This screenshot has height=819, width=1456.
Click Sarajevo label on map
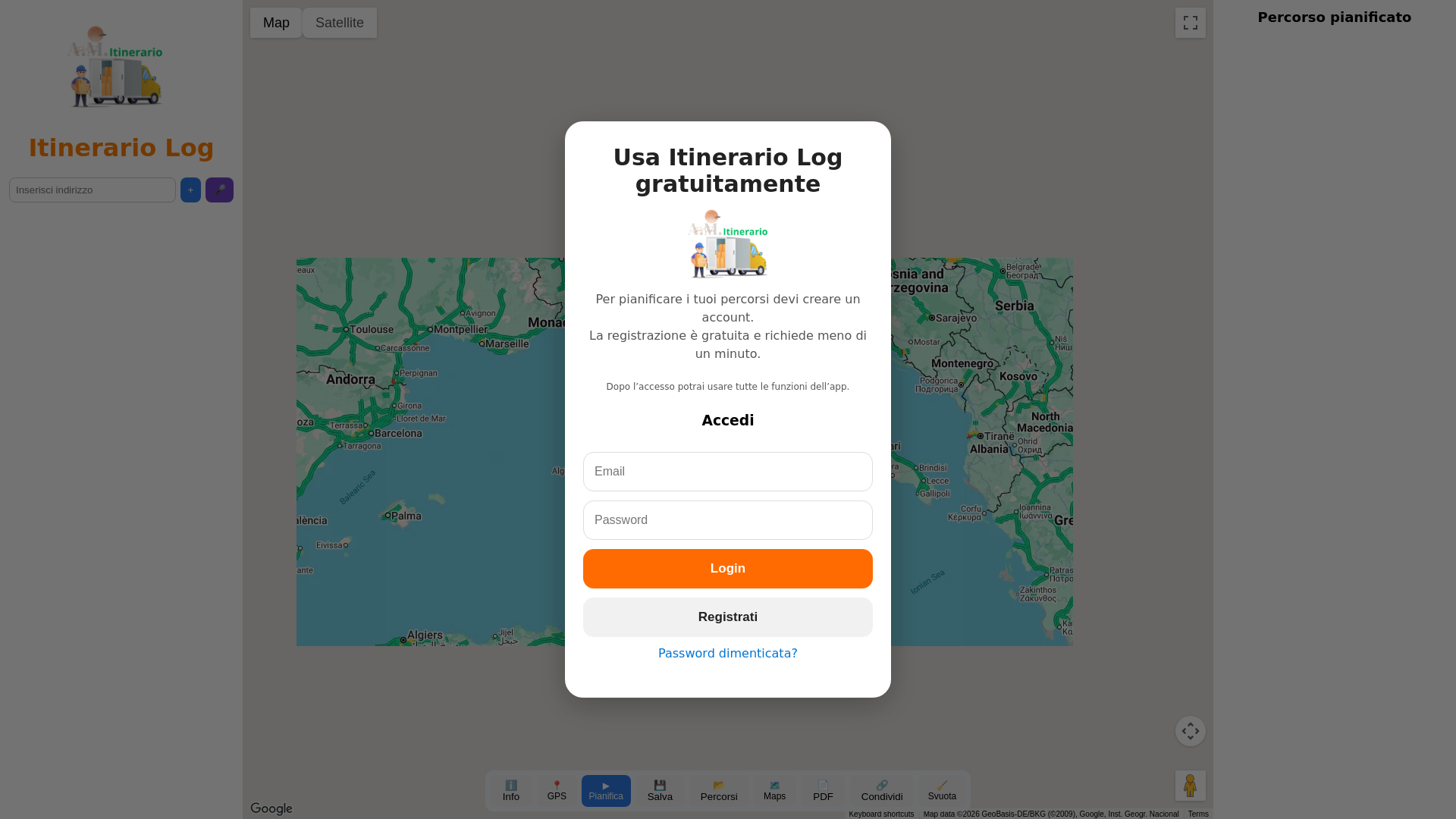click(956, 318)
